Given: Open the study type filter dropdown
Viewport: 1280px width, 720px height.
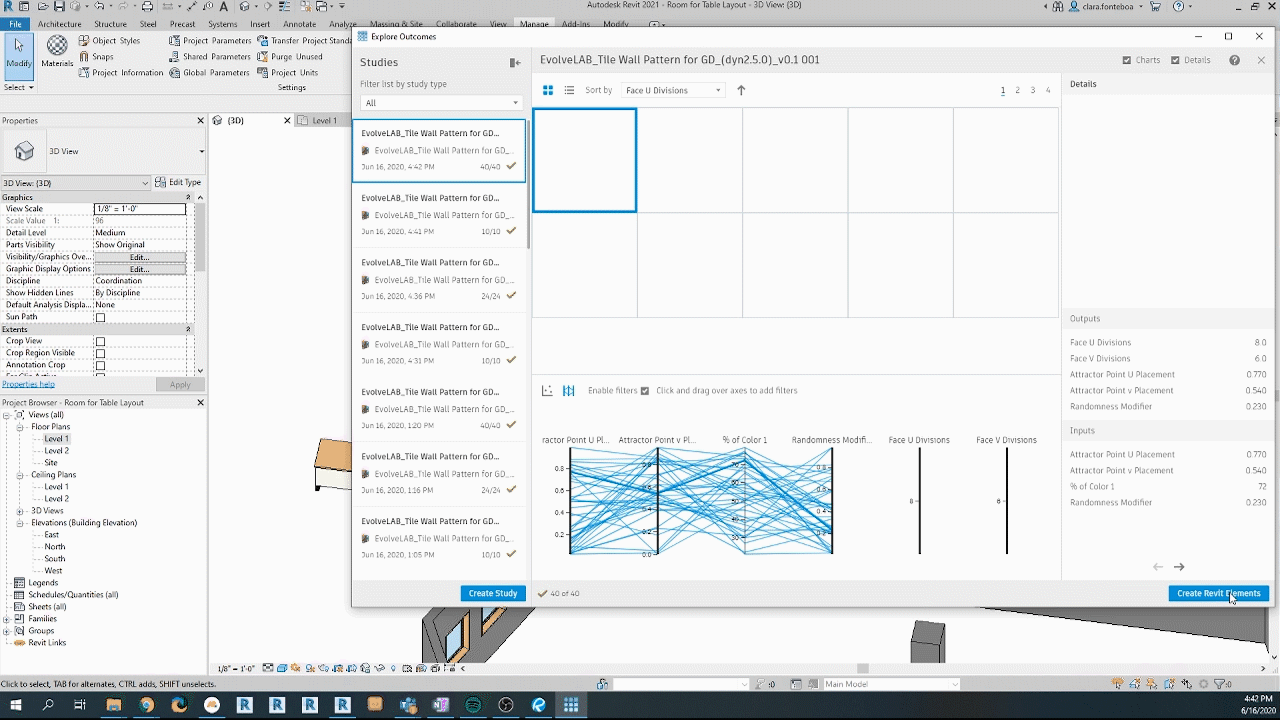Looking at the screenshot, I should tap(441, 103).
